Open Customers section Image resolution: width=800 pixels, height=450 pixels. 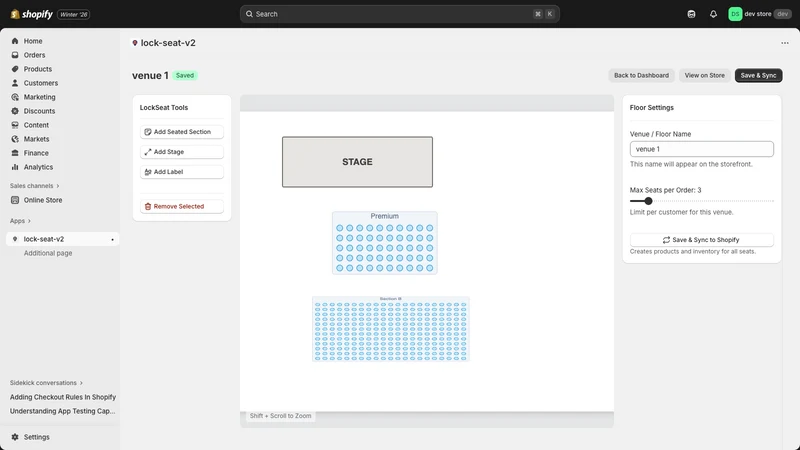click(x=40, y=83)
